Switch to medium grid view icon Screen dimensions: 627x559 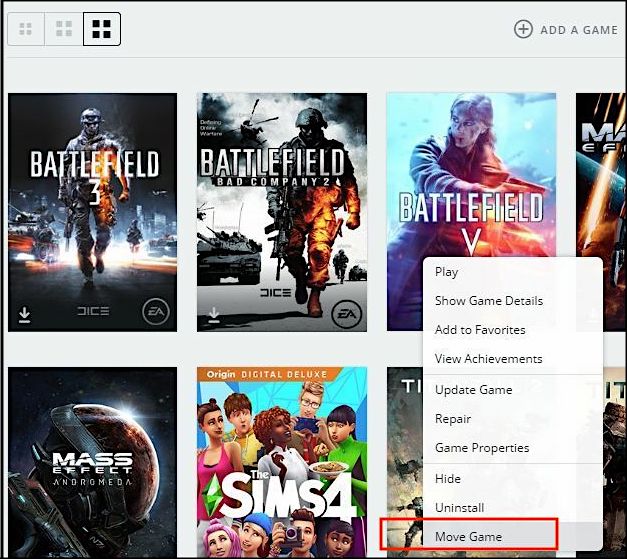pos(64,29)
